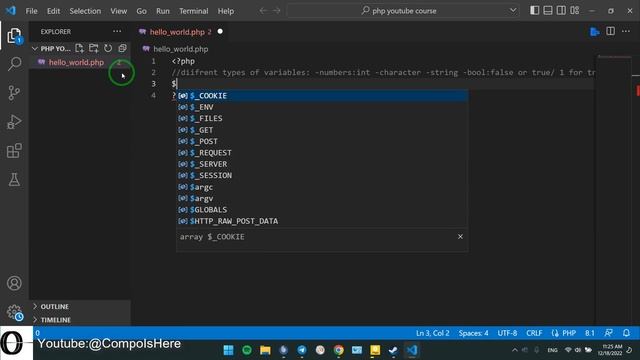The width and height of the screenshot is (640, 360).
Task: Collapse all folders in explorer
Action: tap(122, 48)
